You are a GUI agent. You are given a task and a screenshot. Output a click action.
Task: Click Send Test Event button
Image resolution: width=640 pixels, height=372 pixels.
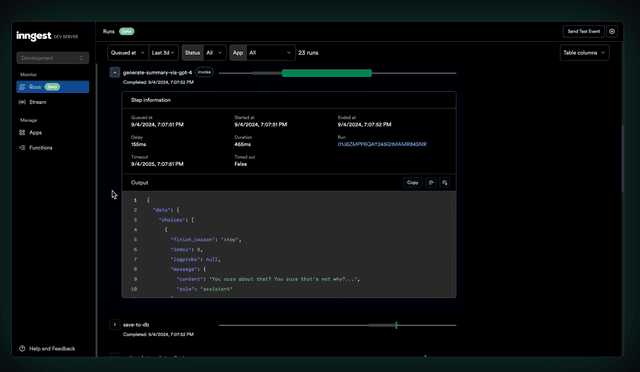584,31
